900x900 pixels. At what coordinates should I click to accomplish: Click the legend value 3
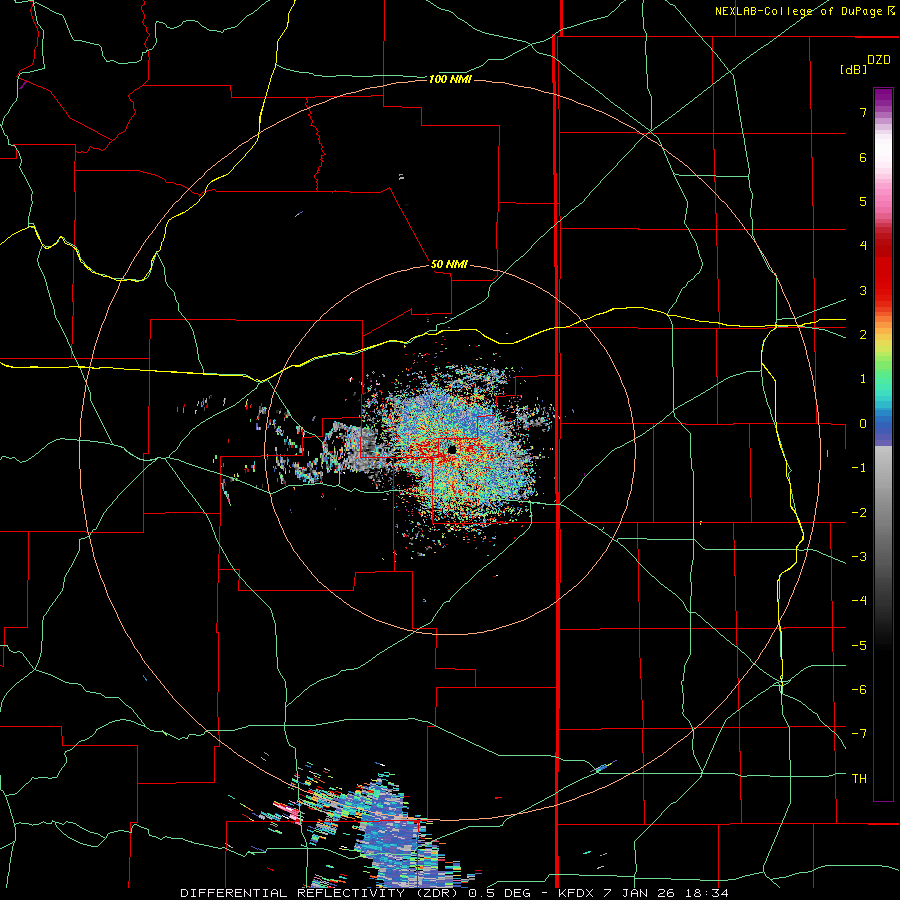pos(863,290)
